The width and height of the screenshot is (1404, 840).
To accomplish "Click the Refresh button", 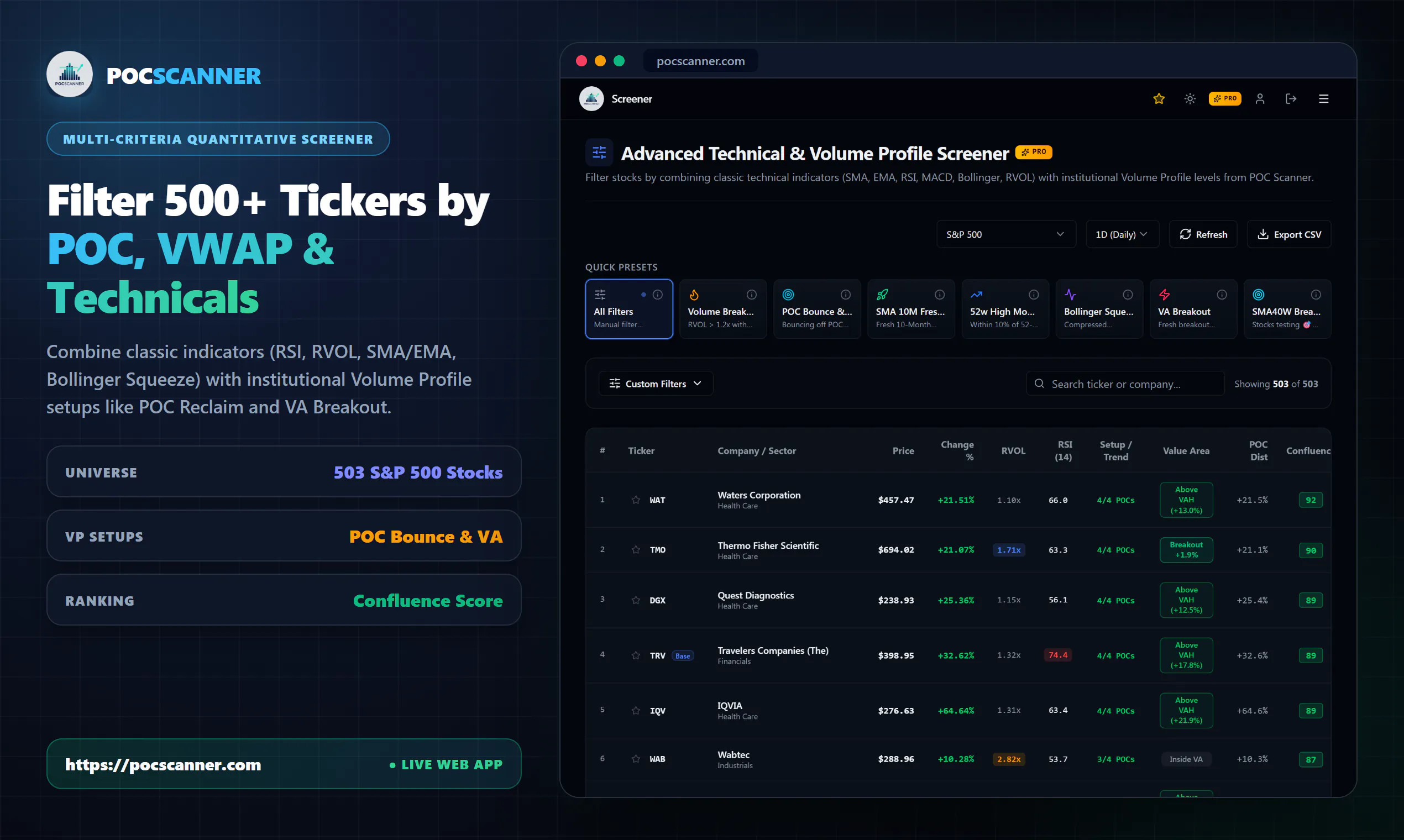I will tap(1203, 234).
